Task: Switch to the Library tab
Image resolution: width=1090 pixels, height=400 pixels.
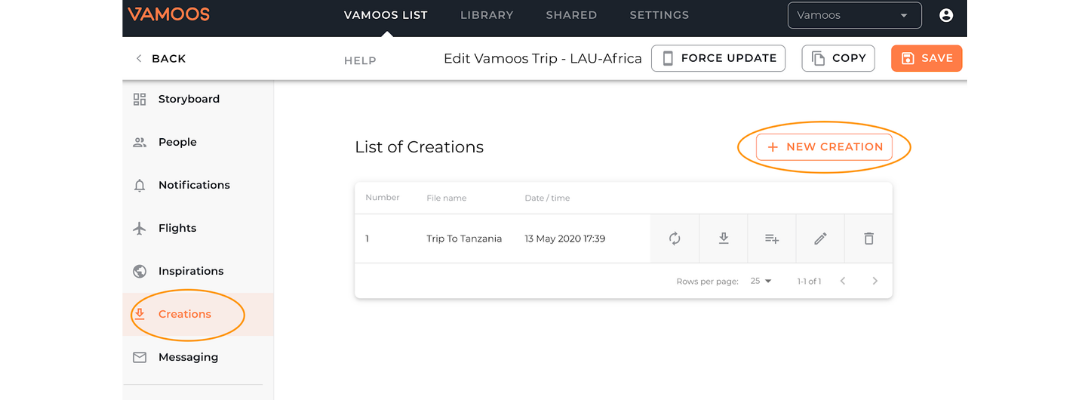Action: (x=487, y=15)
